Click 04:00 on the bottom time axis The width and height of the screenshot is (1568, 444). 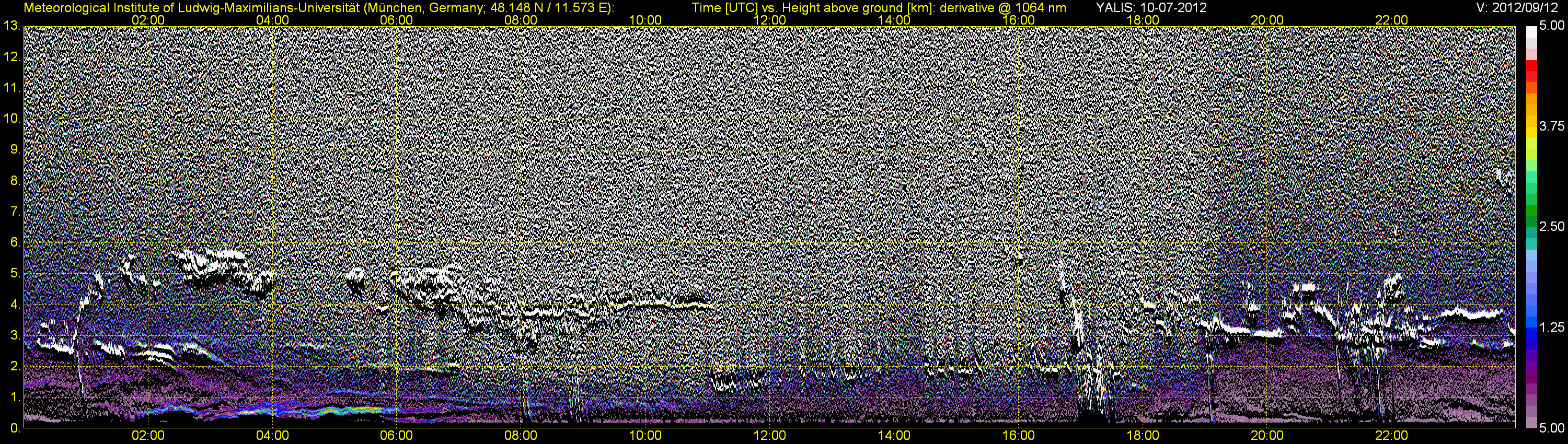[273, 436]
